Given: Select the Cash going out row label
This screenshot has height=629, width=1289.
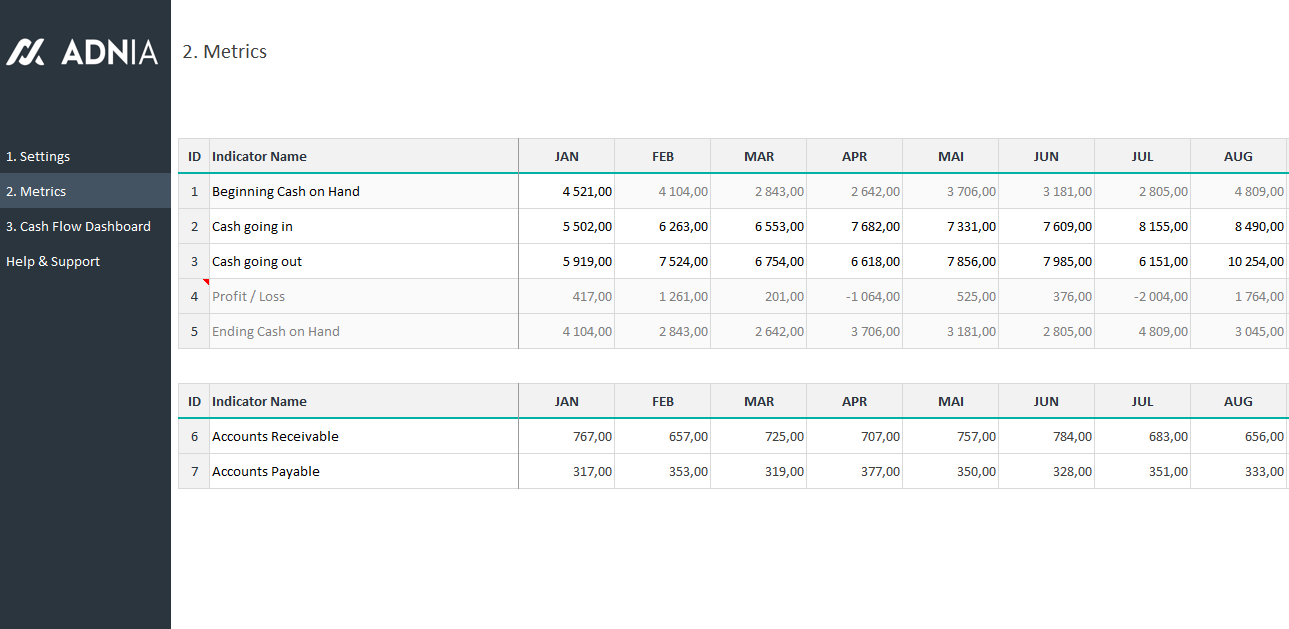Looking at the screenshot, I should point(257,261).
